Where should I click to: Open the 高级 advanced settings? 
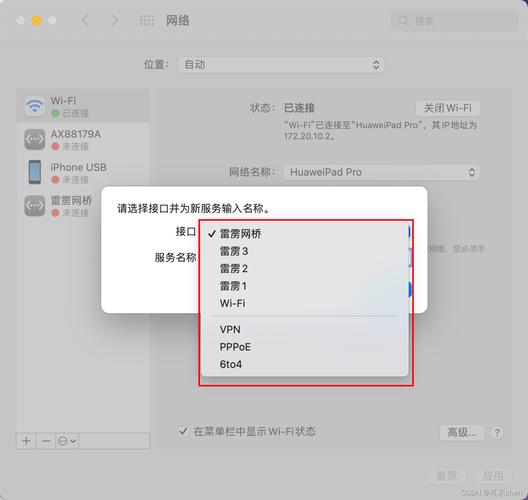pyautogui.click(x=462, y=432)
